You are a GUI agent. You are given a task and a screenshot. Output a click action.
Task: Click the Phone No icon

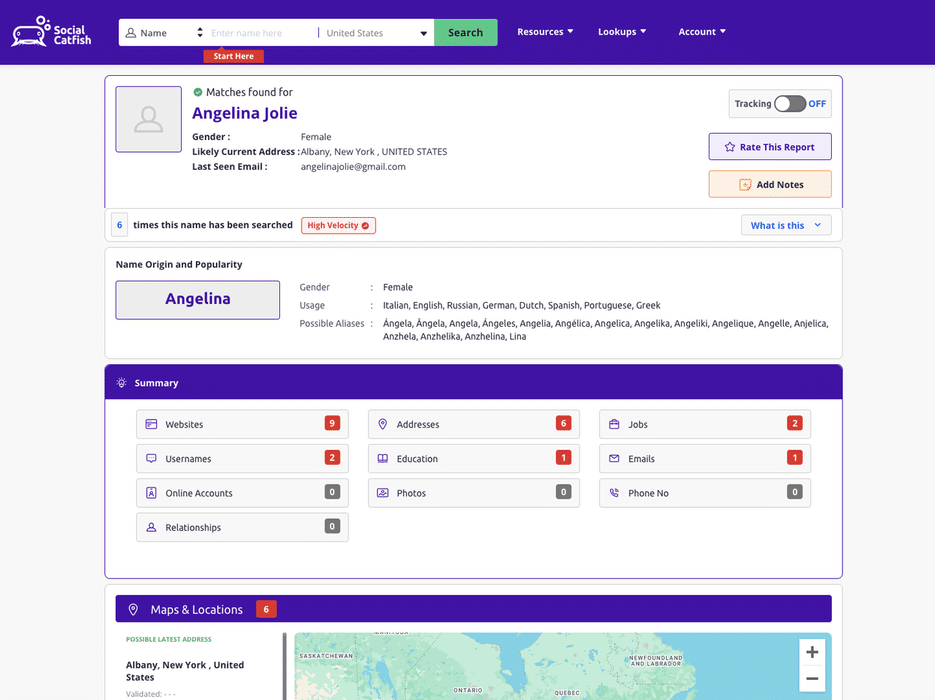pyautogui.click(x=614, y=493)
